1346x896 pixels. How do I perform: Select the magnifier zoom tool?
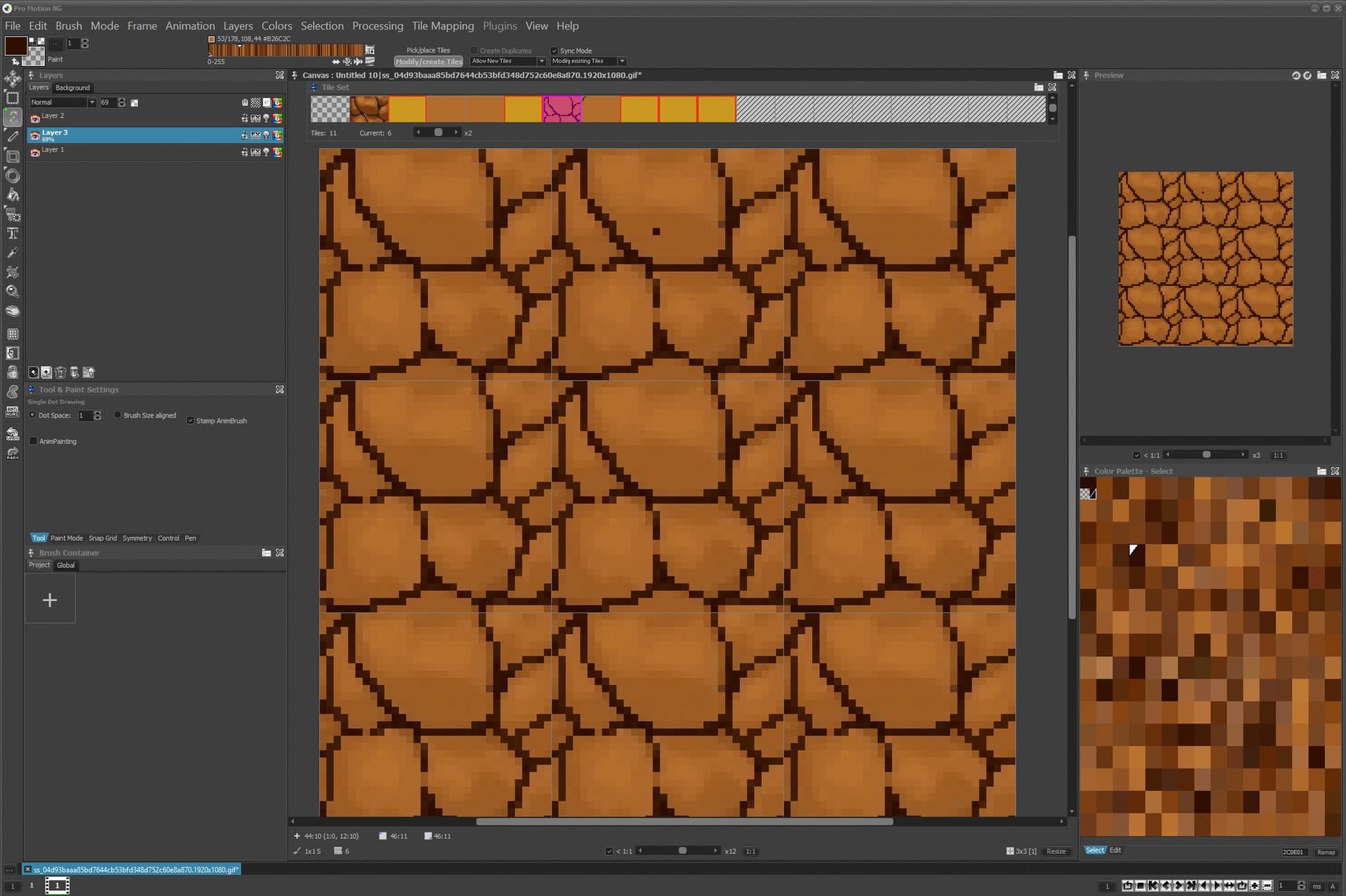[12, 291]
